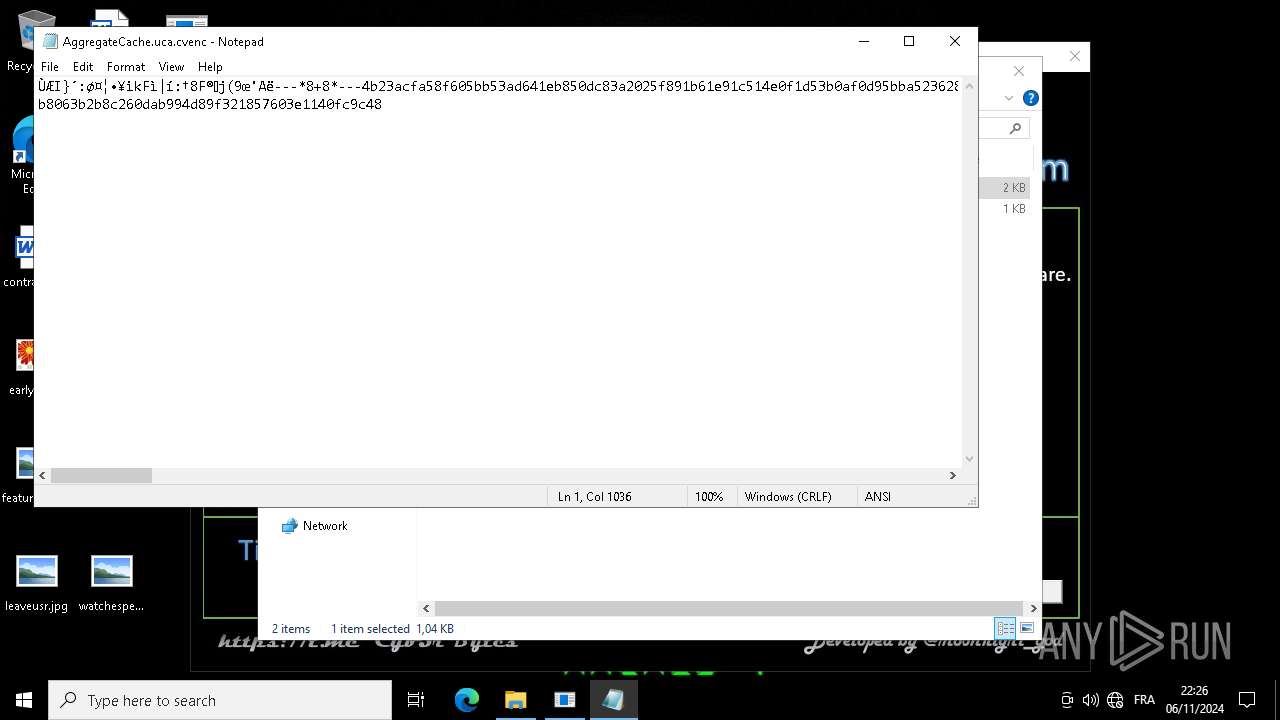
Task: Open the clock and date flyout
Action: coord(1194,700)
